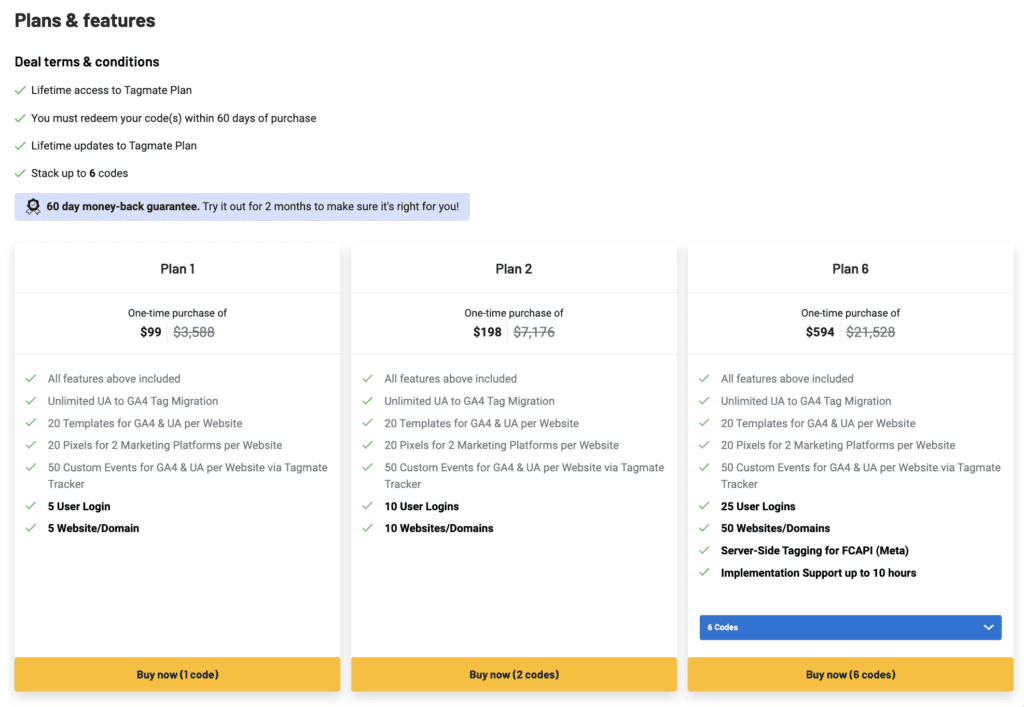Click the Deal terms & conditions heading
1024x707 pixels.
click(x=87, y=62)
